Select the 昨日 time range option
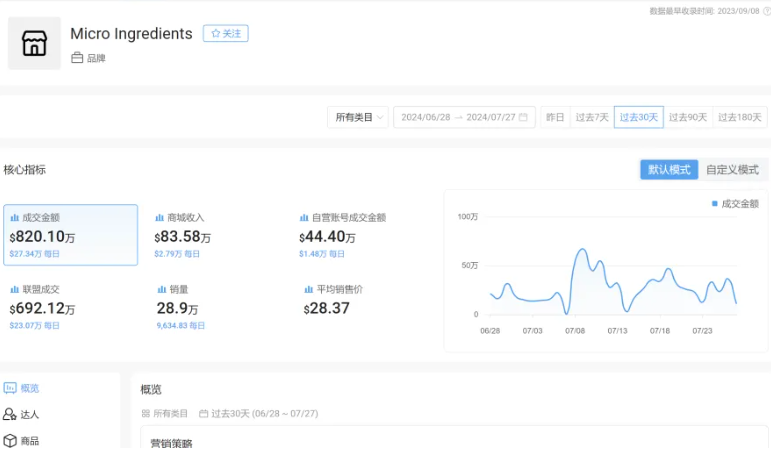Viewport: 771px width, 462px height. (x=554, y=118)
